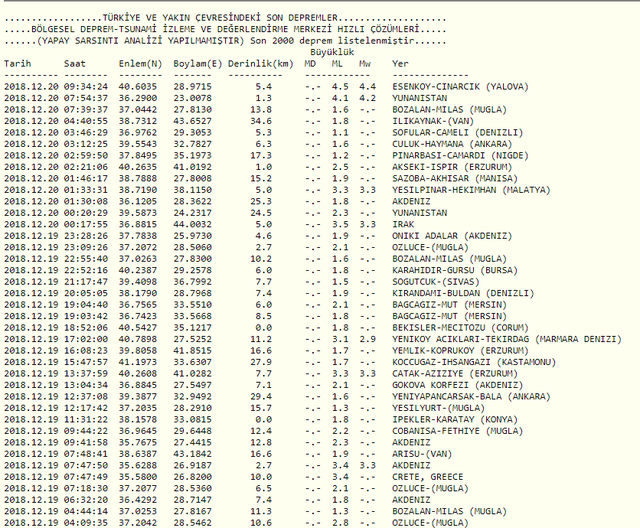Select the ESENKOY-CINARCIK (YALOVA) earthquake entry
Viewport: 640px width, 528px height.
point(459,87)
